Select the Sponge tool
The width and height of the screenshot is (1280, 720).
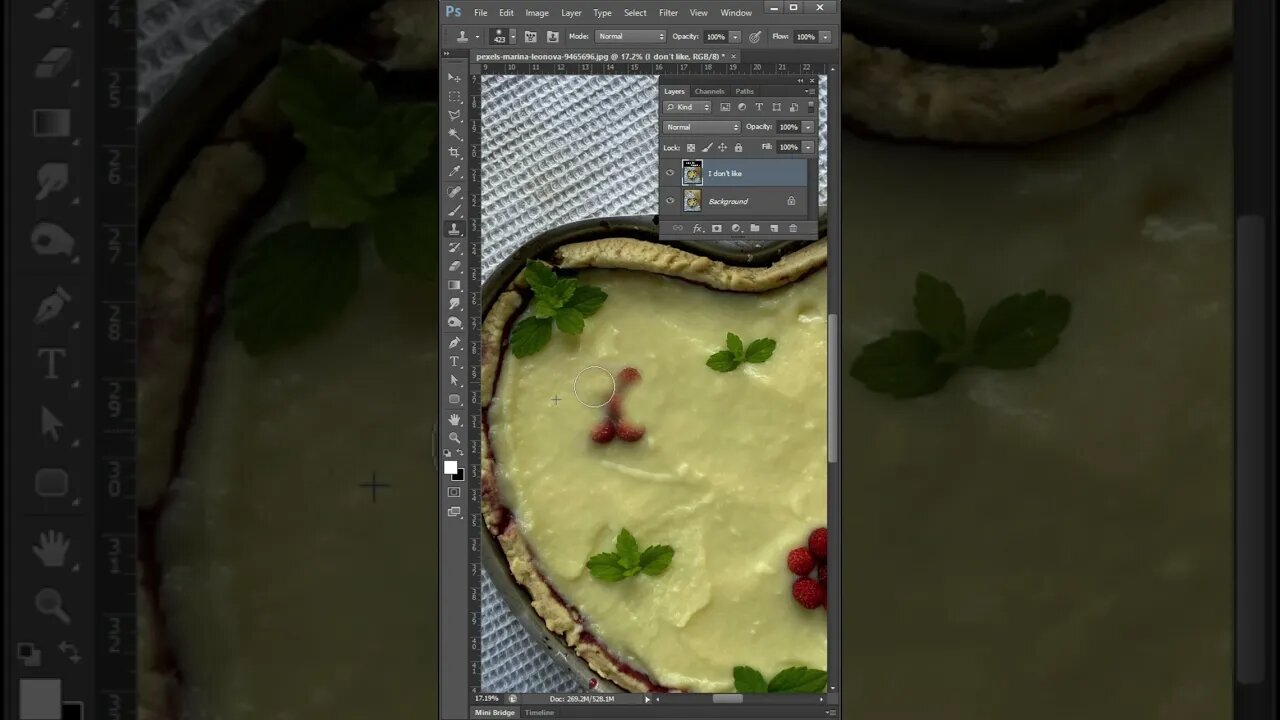[454, 322]
